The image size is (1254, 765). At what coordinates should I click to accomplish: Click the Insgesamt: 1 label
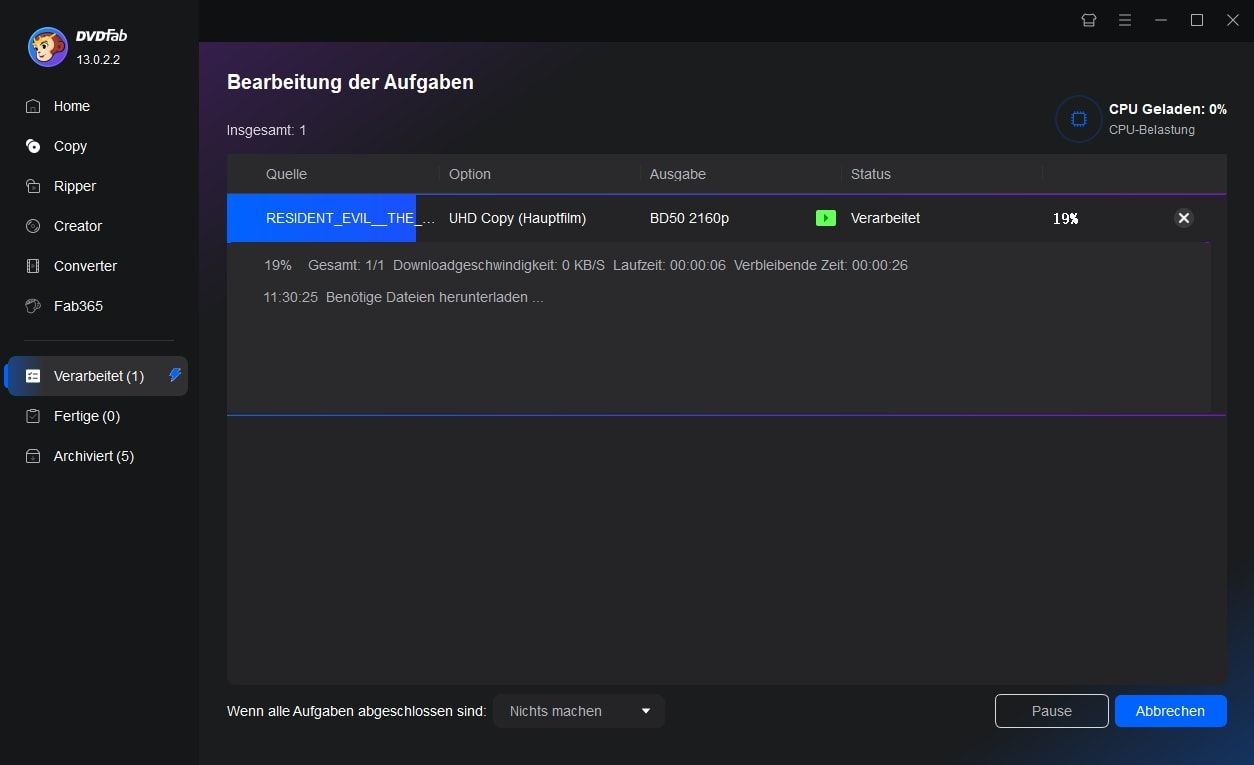pos(267,130)
